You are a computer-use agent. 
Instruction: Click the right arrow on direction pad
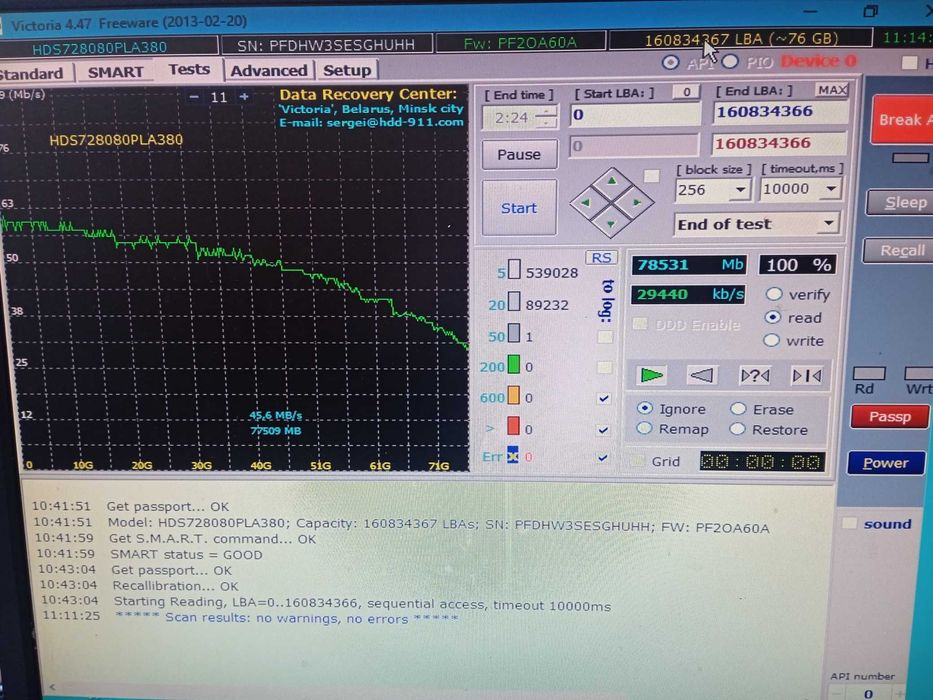637,202
